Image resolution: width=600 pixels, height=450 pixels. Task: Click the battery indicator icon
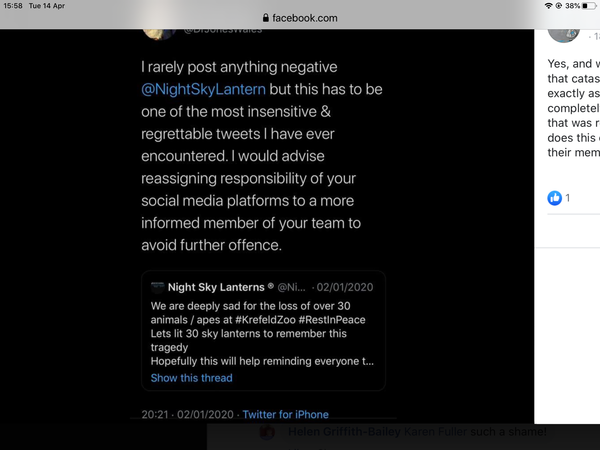[x=589, y=6]
